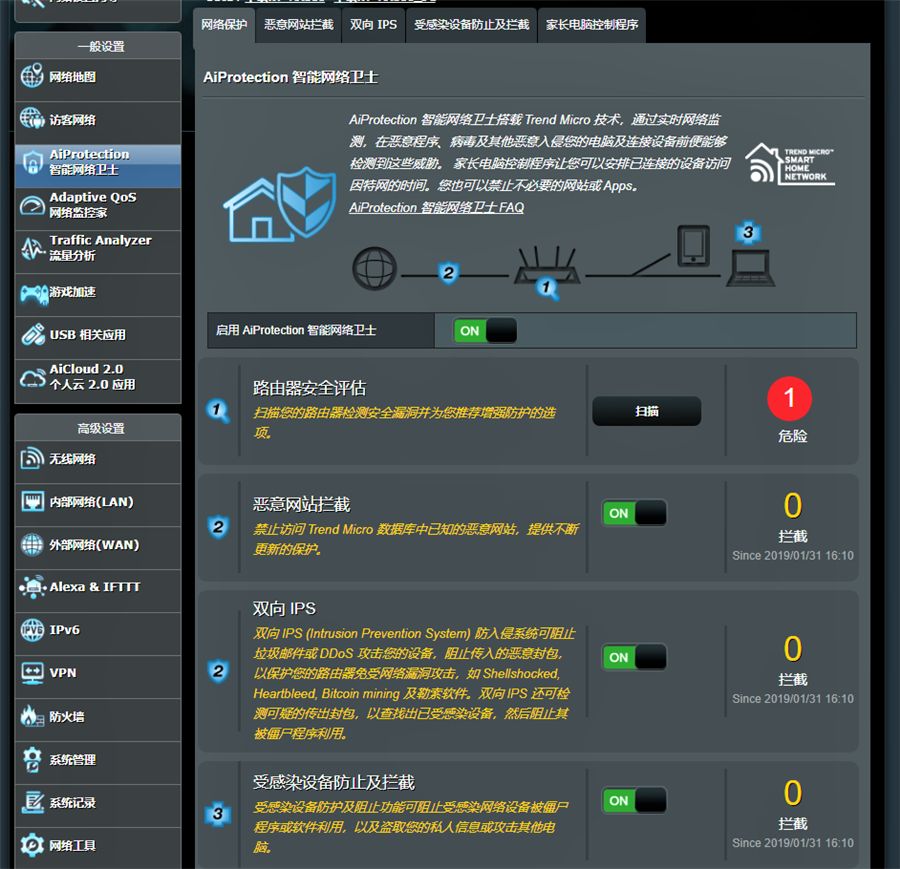Open the 网络地图 network map icon
The height and width of the screenshot is (869, 900).
pos(32,76)
